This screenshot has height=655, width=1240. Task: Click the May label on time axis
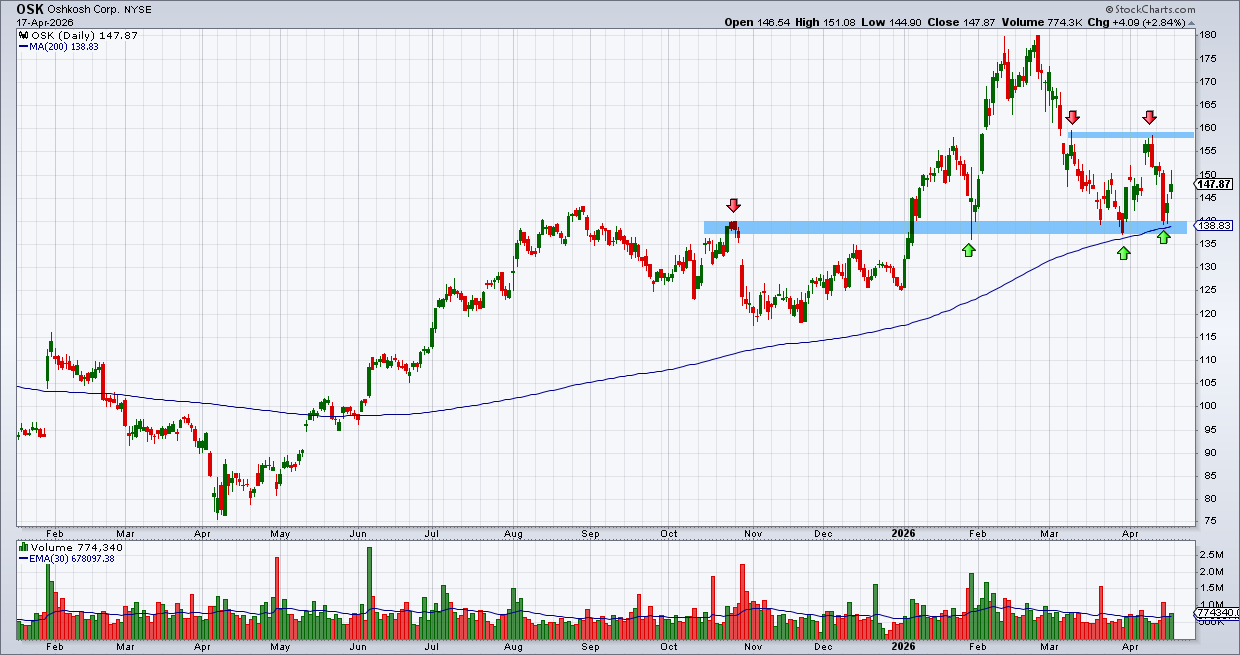[x=281, y=534]
